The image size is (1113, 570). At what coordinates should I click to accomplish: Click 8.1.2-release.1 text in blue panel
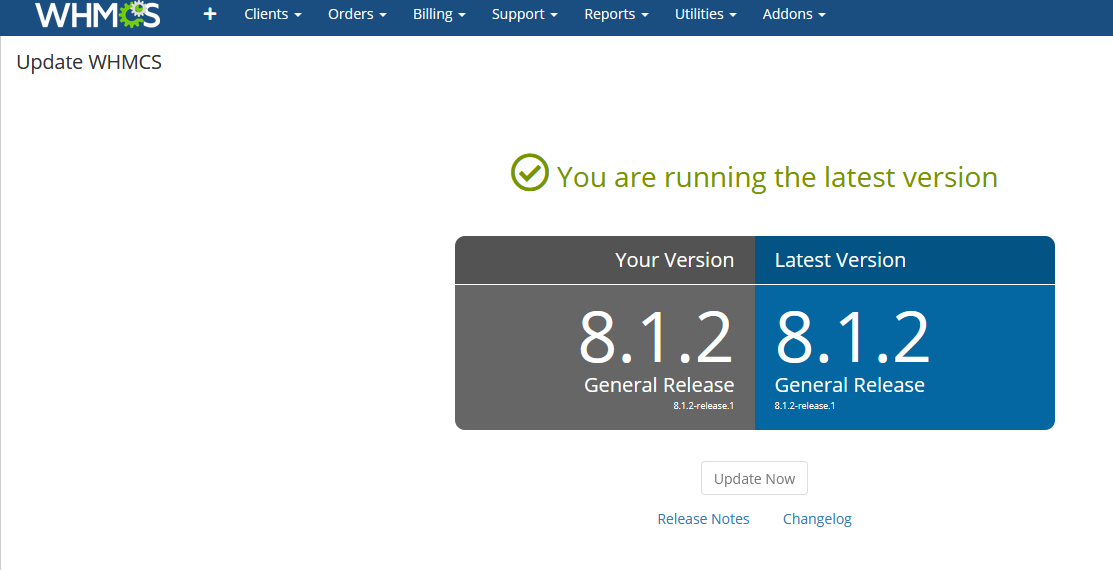pyautogui.click(x=805, y=406)
